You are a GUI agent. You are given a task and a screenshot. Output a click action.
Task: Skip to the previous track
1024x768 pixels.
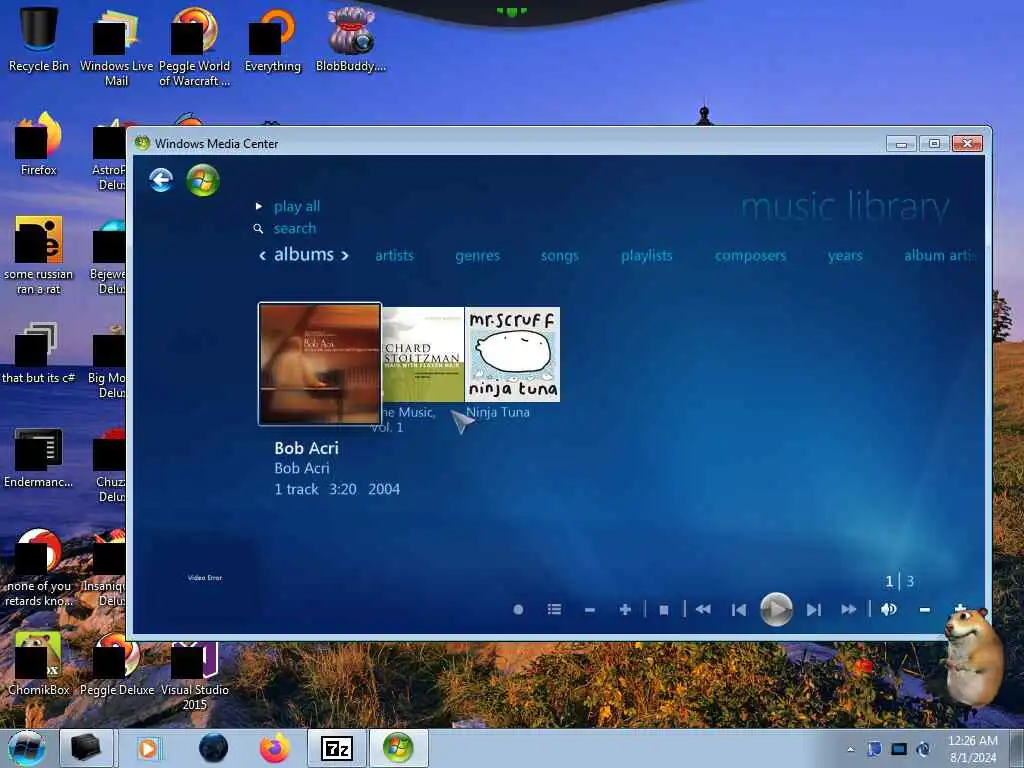tap(739, 610)
